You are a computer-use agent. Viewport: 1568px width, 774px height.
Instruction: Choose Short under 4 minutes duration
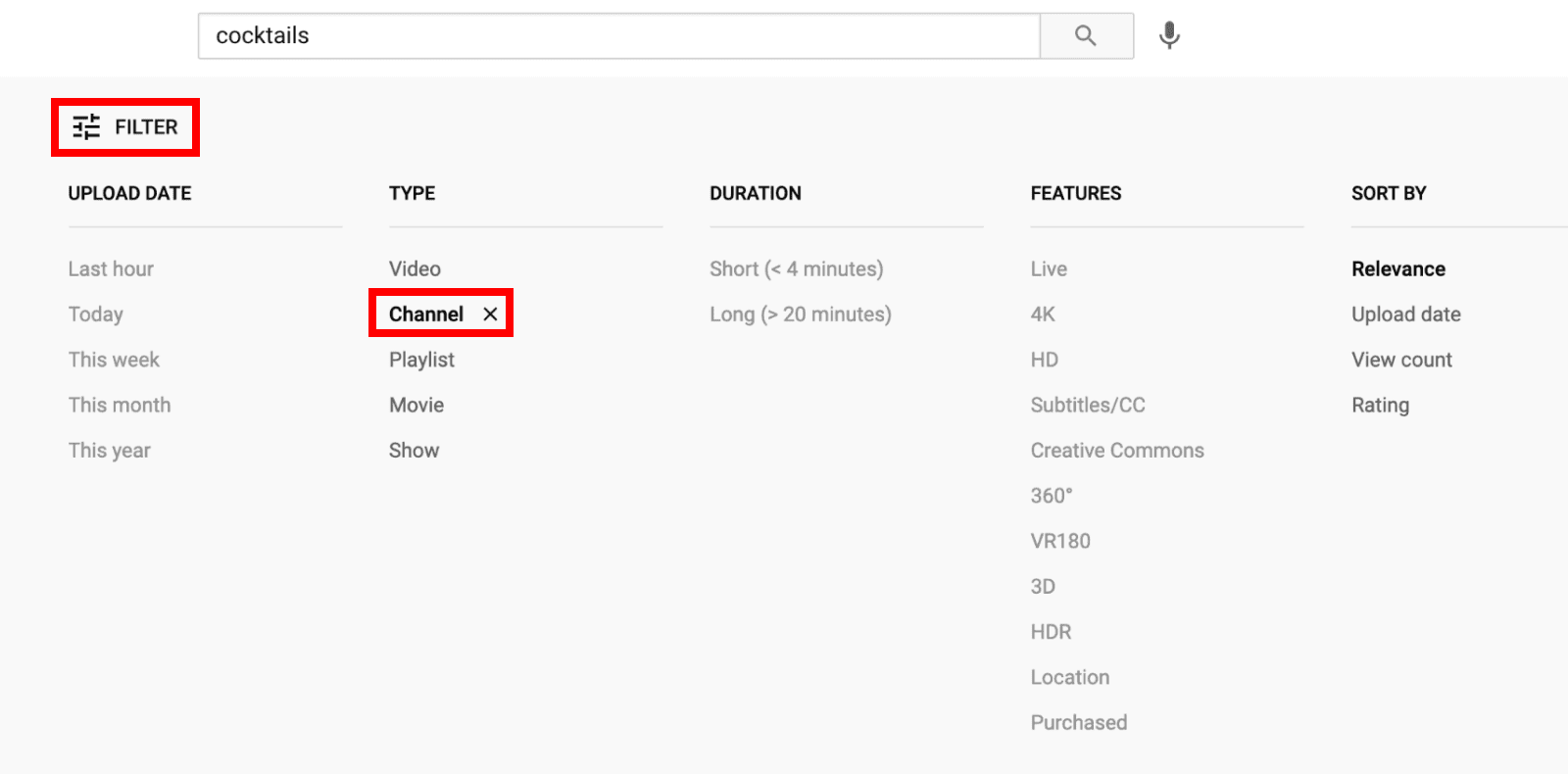797,269
